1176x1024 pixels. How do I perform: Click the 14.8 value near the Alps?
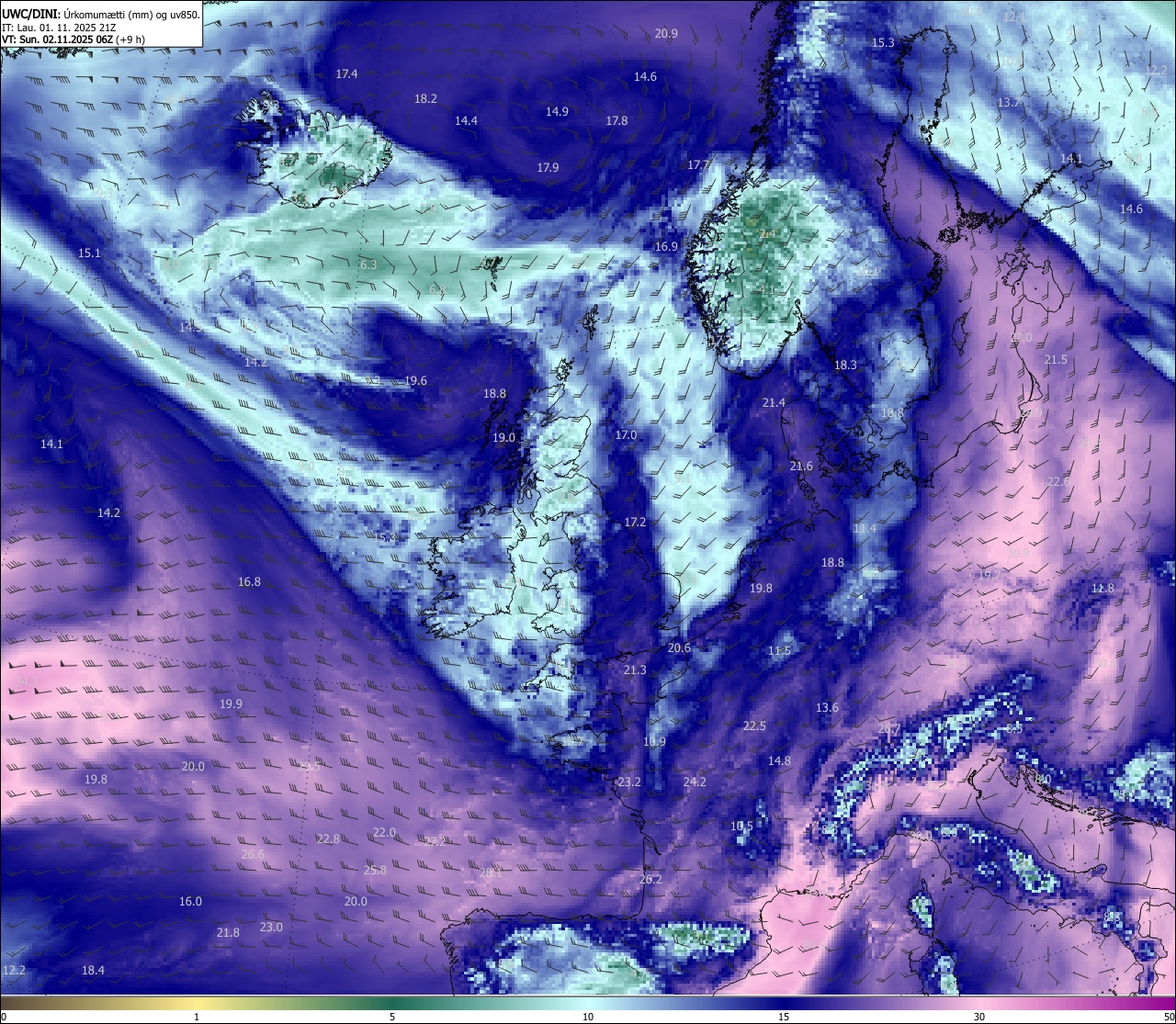779,761
